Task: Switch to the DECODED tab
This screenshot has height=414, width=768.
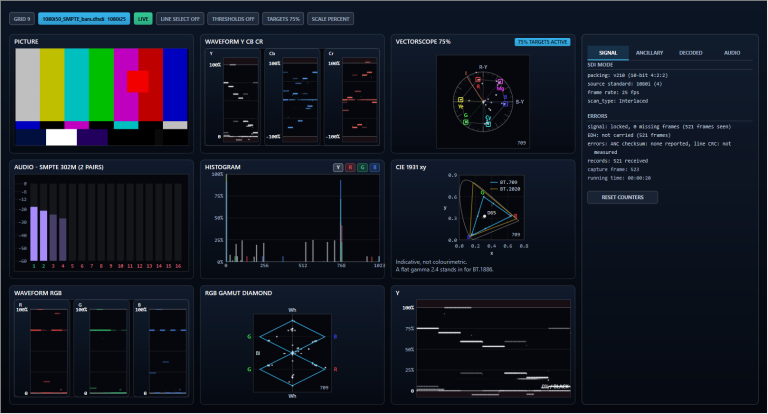Action: [x=691, y=52]
